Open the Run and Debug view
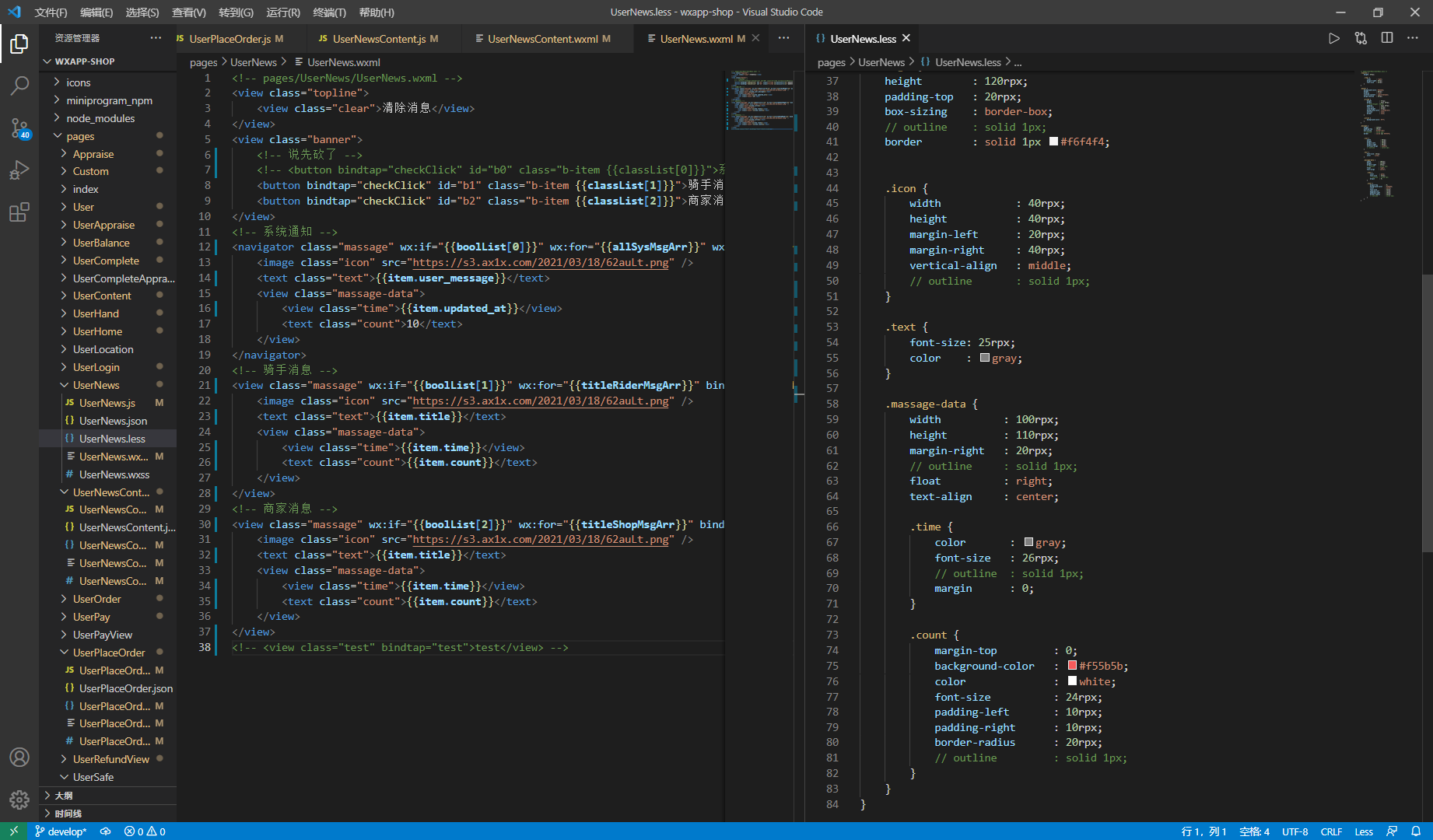 tap(19, 170)
